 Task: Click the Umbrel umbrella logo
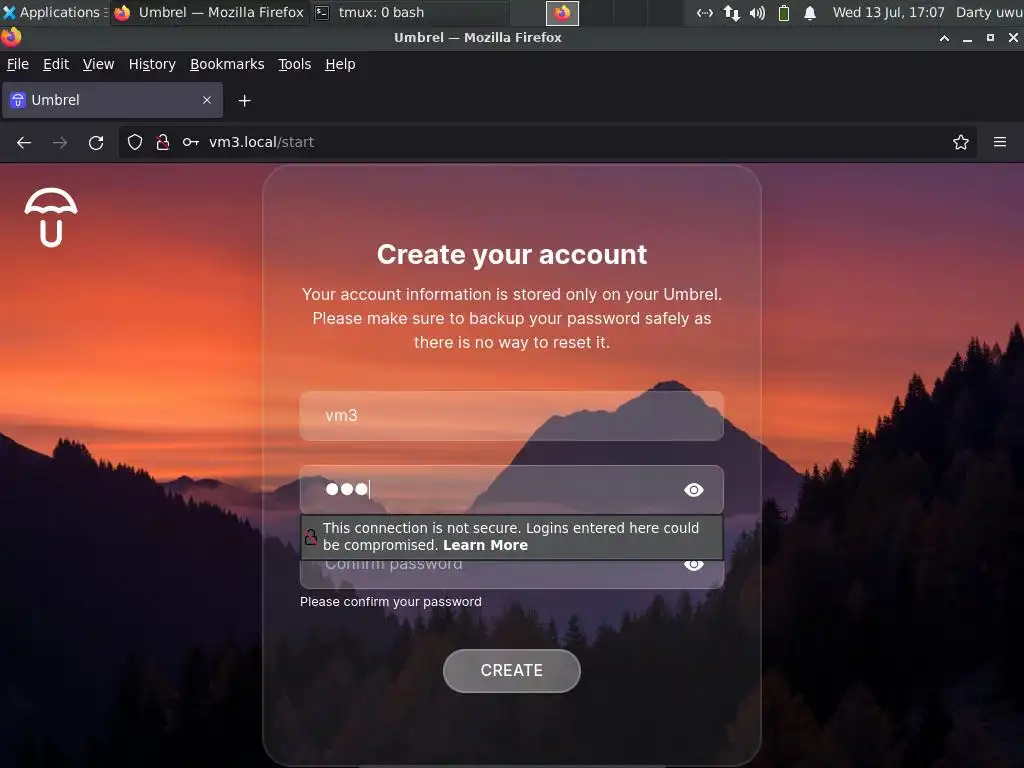tap(51, 218)
